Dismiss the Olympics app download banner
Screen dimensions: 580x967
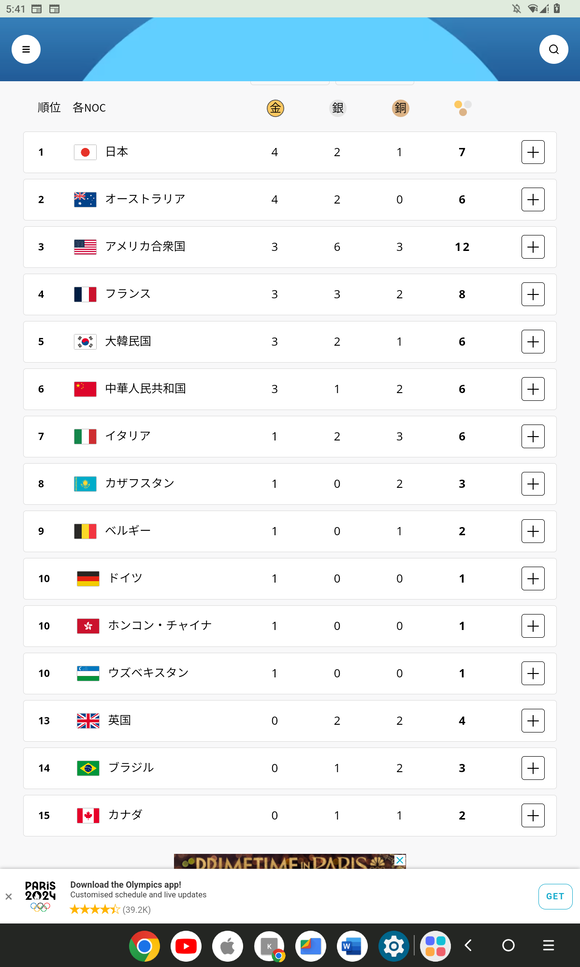[9, 895]
